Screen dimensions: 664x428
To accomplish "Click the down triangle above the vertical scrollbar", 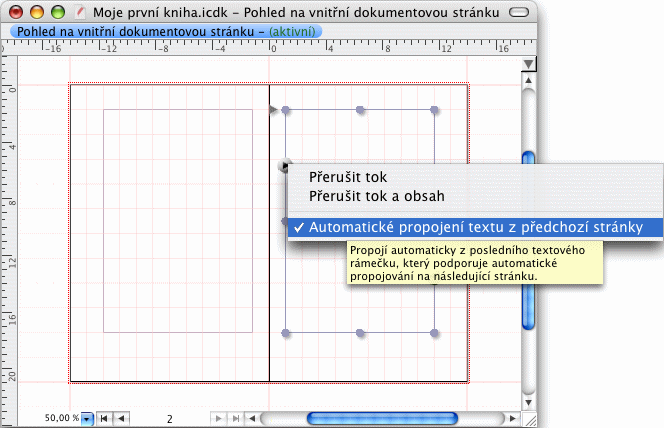I will click(x=528, y=67).
